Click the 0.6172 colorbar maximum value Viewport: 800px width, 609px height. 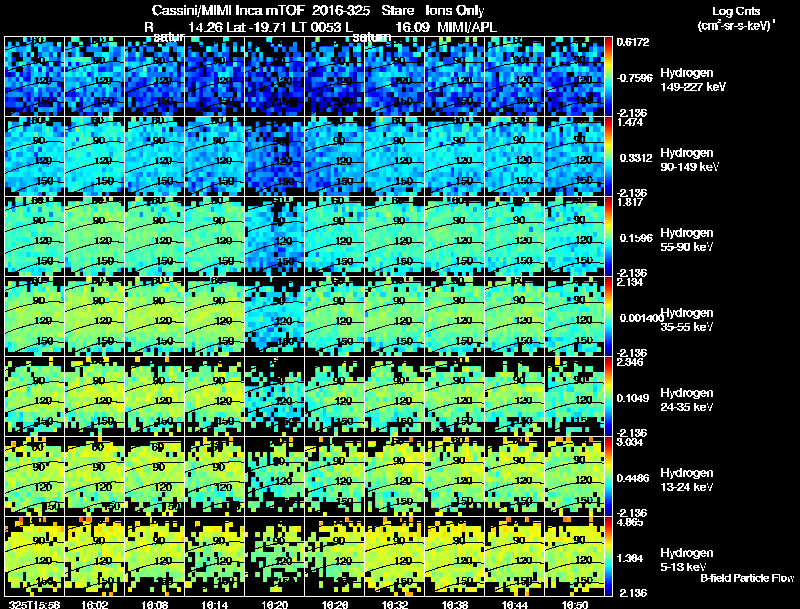pyautogui.click(x=633, y=42)
